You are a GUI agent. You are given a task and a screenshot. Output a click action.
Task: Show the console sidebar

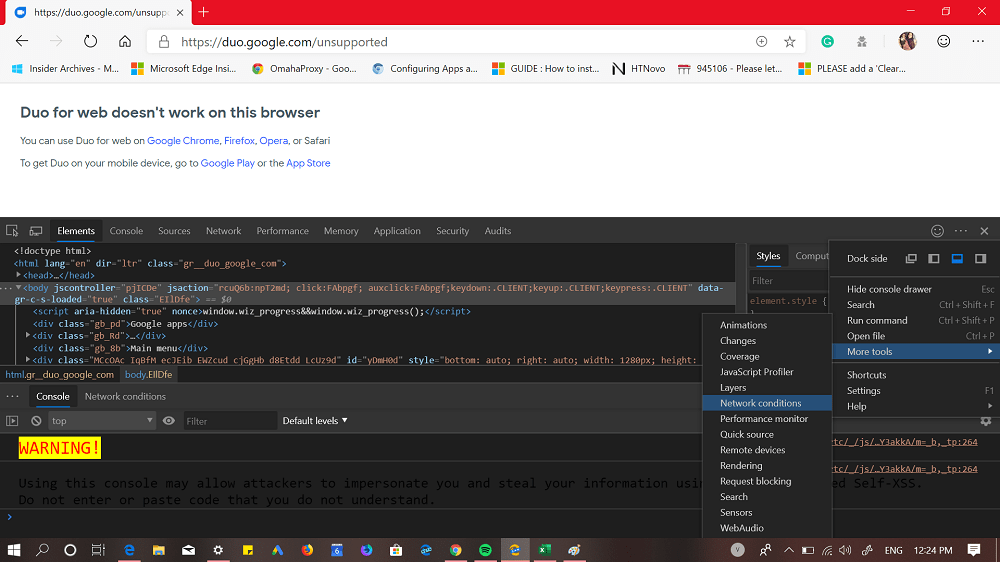tap(12, 420)
